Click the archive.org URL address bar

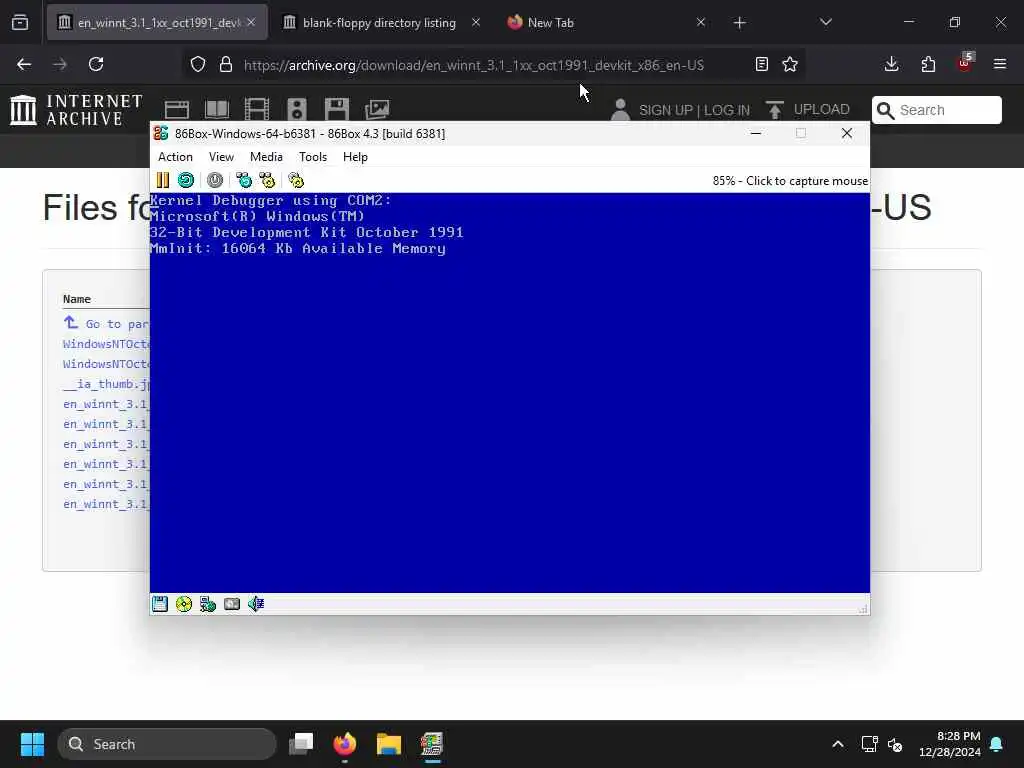coord(474,65)
